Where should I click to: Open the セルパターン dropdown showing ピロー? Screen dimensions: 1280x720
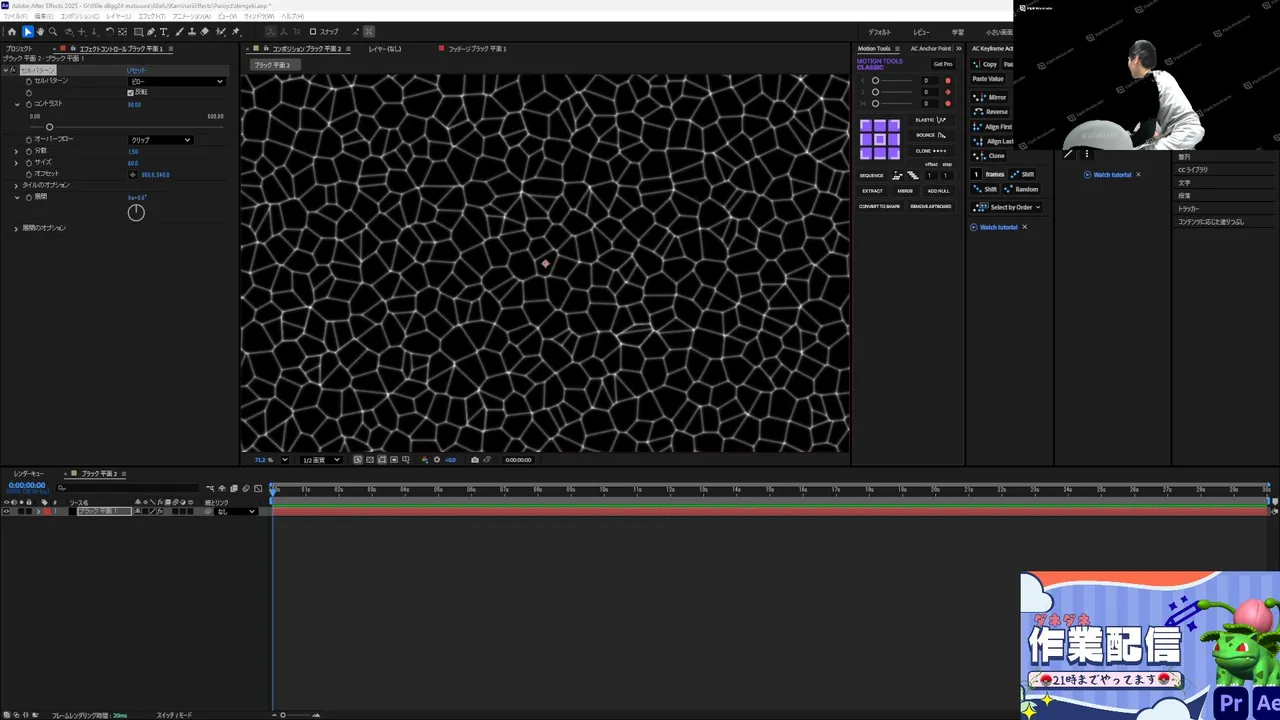coord(177,82)
